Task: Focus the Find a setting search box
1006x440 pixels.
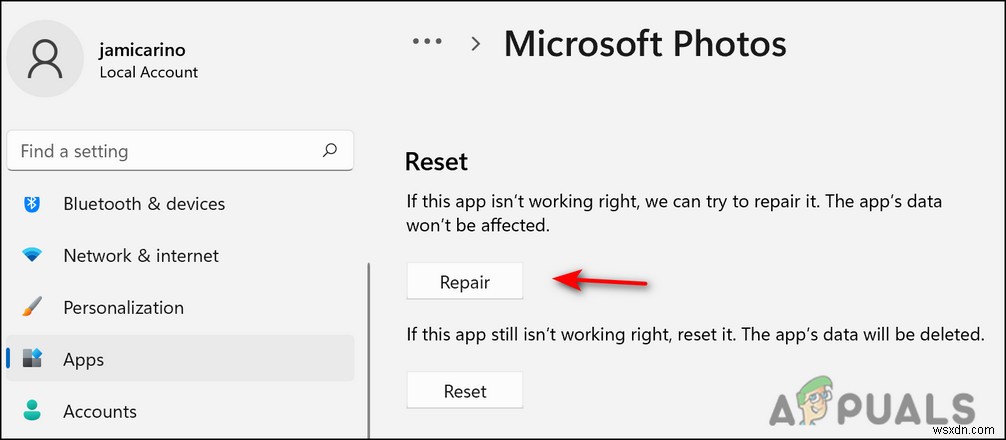Action: pyautogui.click(x=165, y=151)
